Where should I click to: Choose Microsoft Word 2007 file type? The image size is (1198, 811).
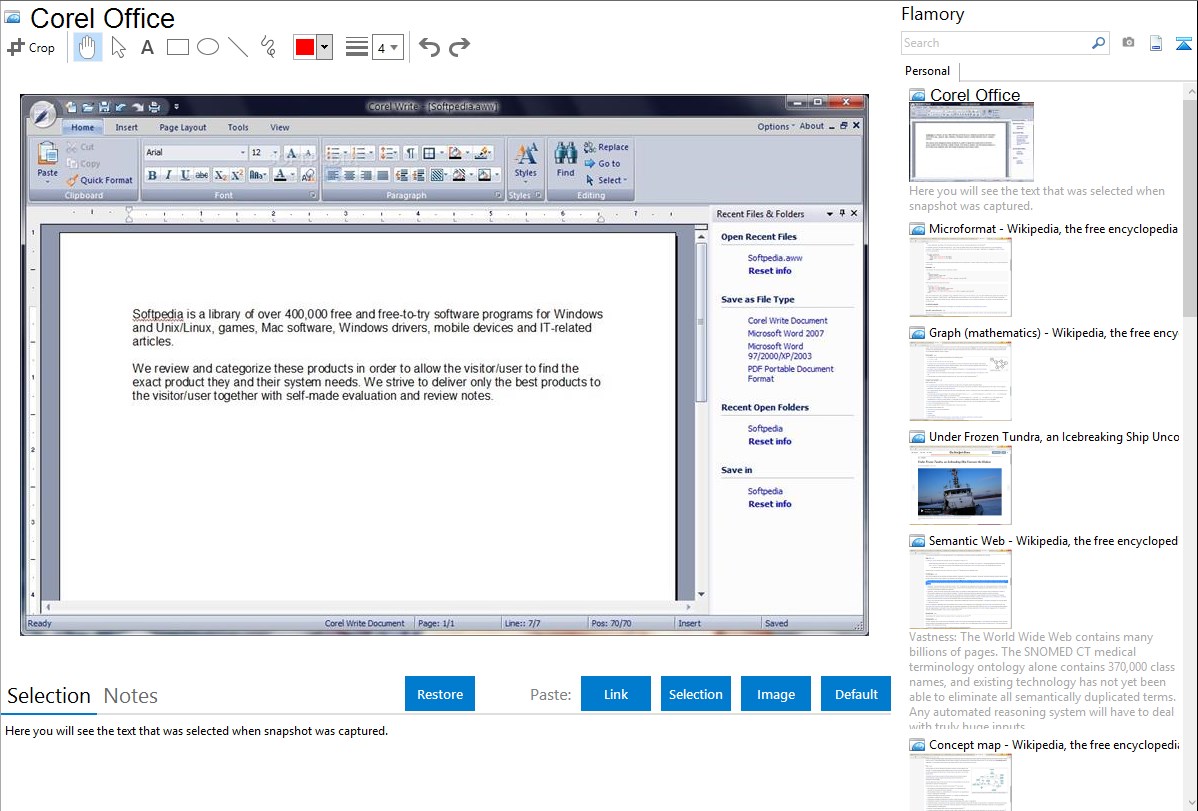(x=785, y=333)
